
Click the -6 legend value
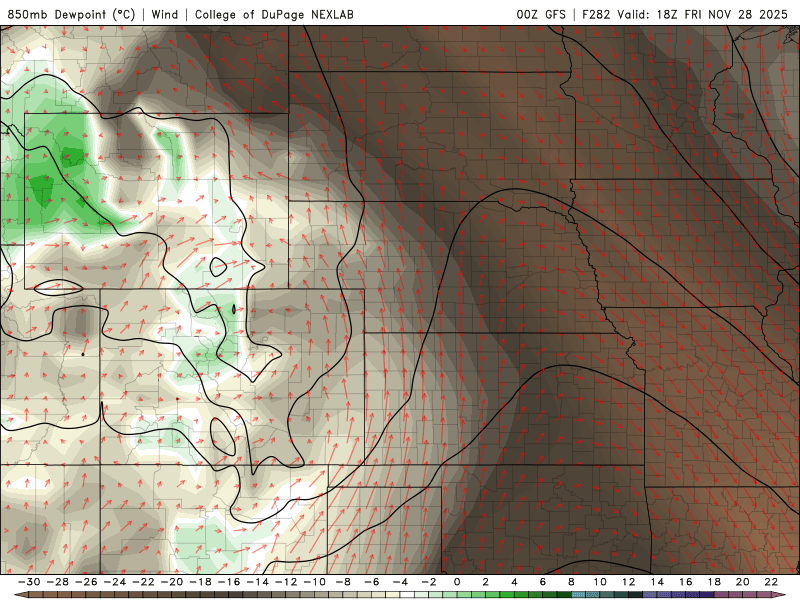tap(371, 582)
